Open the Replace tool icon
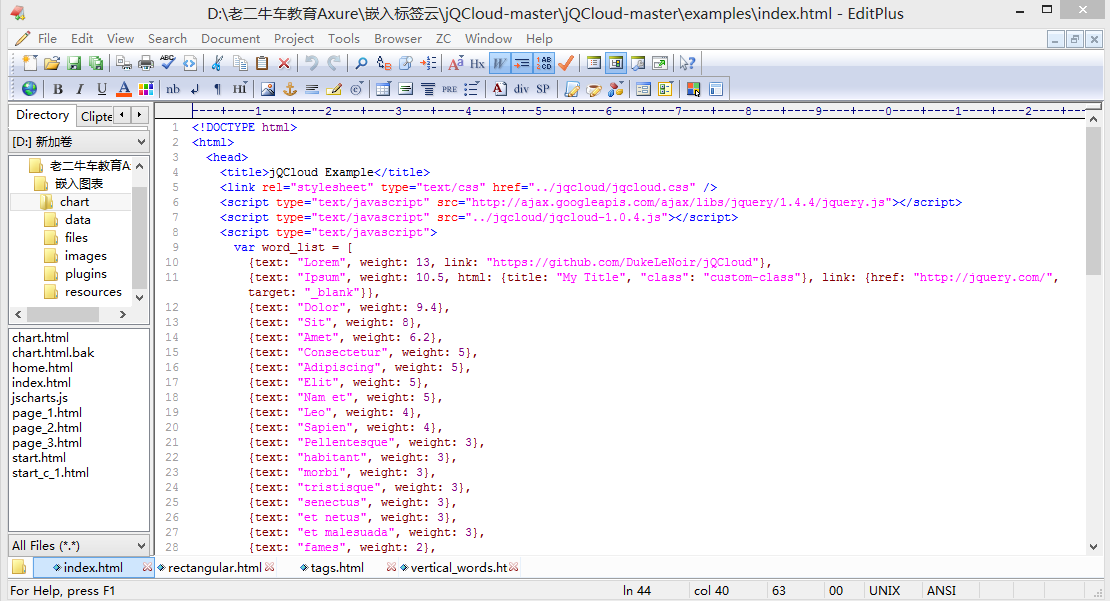1110x601 pixels. coord(384,63)
